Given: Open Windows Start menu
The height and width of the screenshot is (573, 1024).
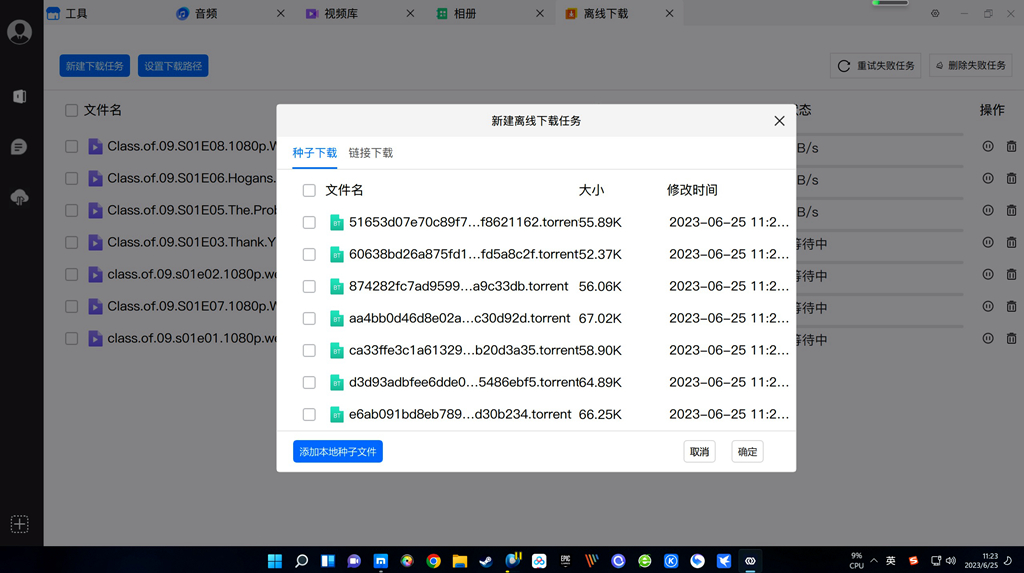Looking at the screenshot, I should tap(275, 561).
